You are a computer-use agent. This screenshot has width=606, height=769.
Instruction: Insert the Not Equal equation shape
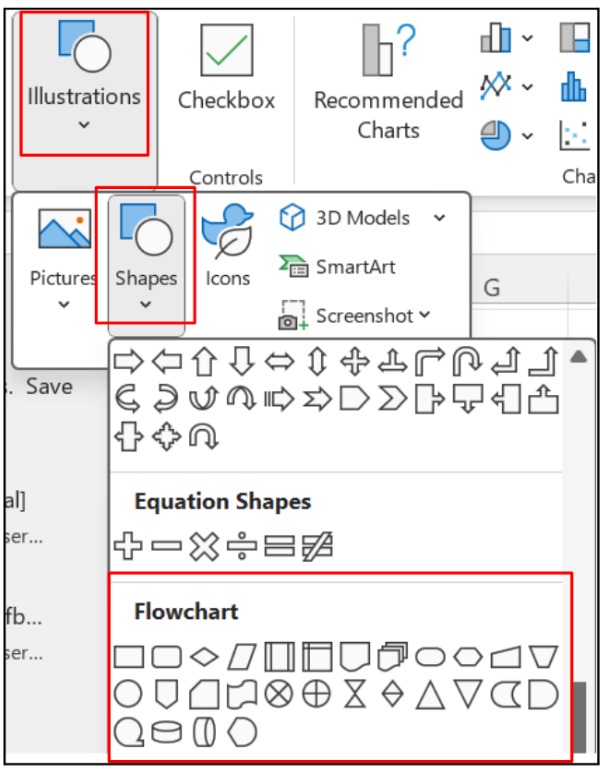coord(317,546)
